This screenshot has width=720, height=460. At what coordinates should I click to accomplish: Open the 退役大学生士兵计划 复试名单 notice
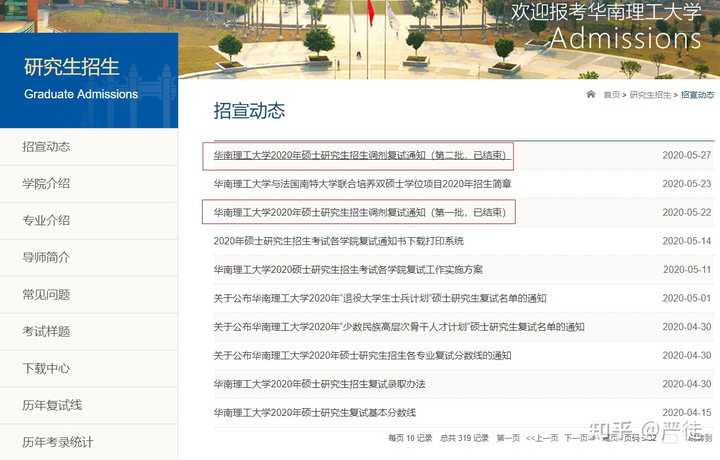click(380, 298)
